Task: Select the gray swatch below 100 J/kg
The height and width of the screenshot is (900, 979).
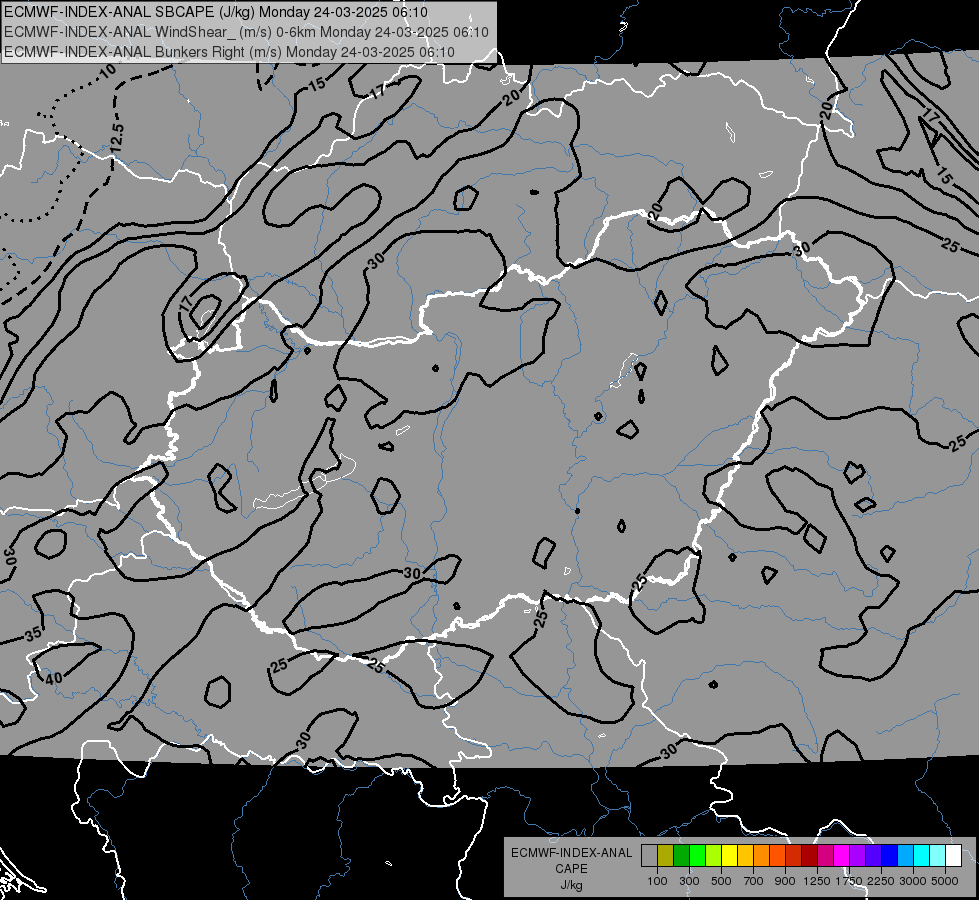Action: click(649, 855)
